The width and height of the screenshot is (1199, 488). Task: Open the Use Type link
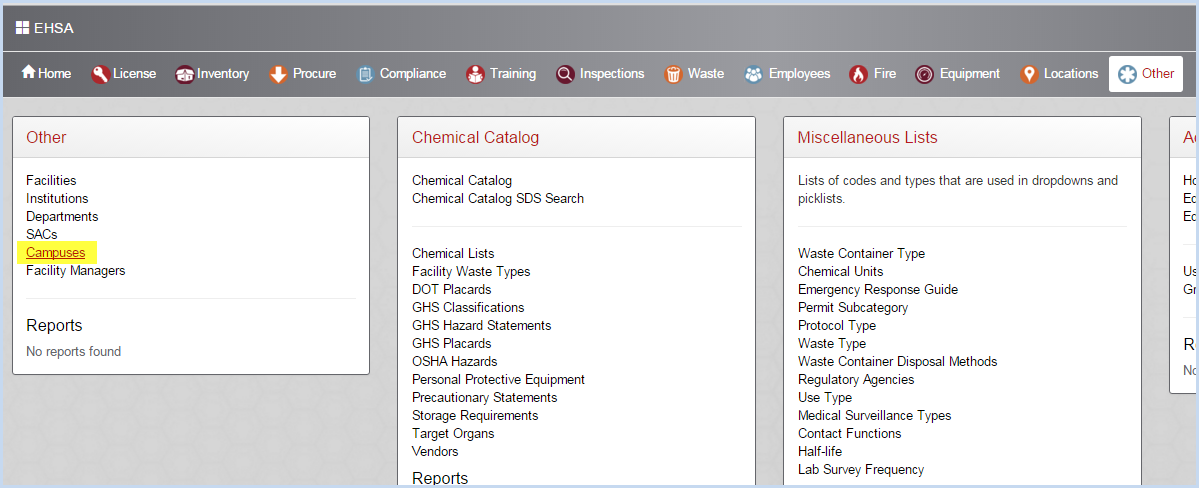click(824, 398)
